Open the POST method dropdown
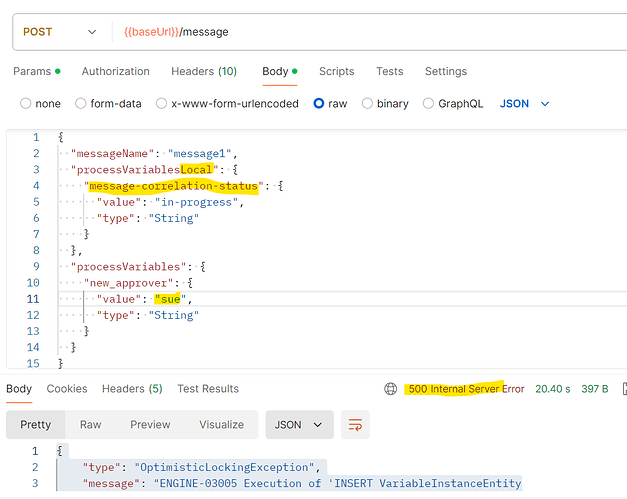 click(x=60, y=32)
